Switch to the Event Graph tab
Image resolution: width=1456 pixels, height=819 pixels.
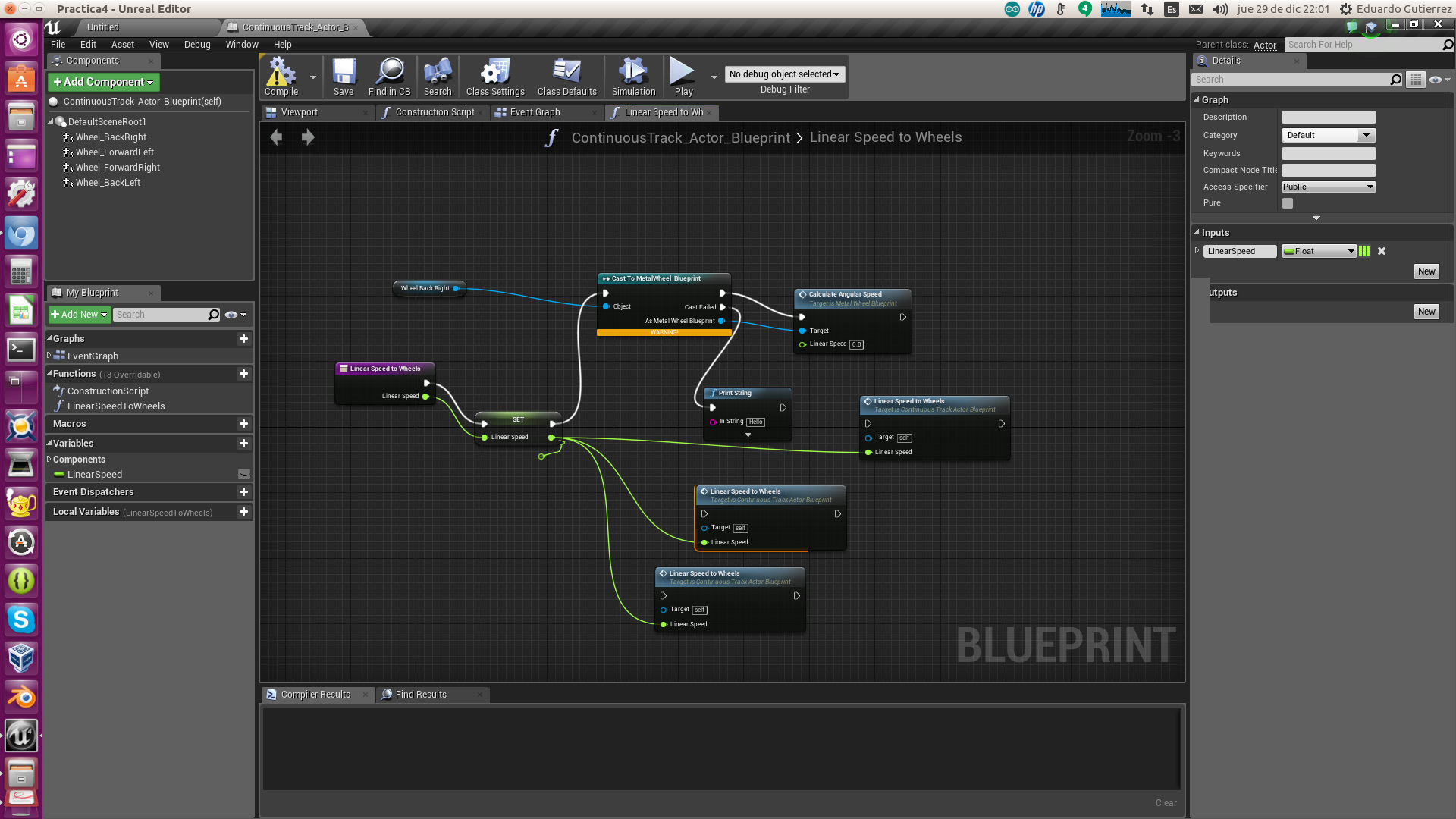535,112
